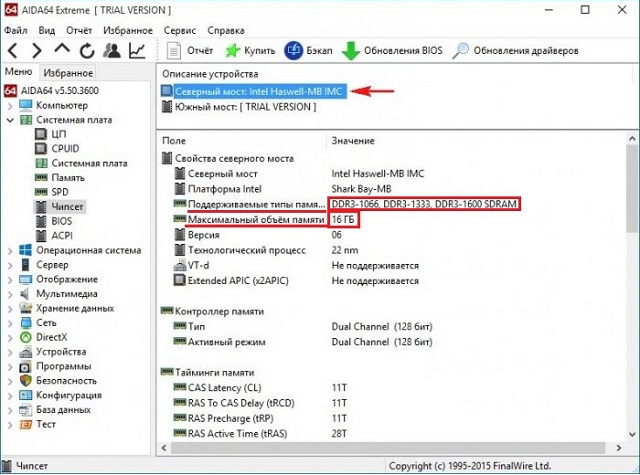Click the База данных icon in tree

[x=26, y=410]
